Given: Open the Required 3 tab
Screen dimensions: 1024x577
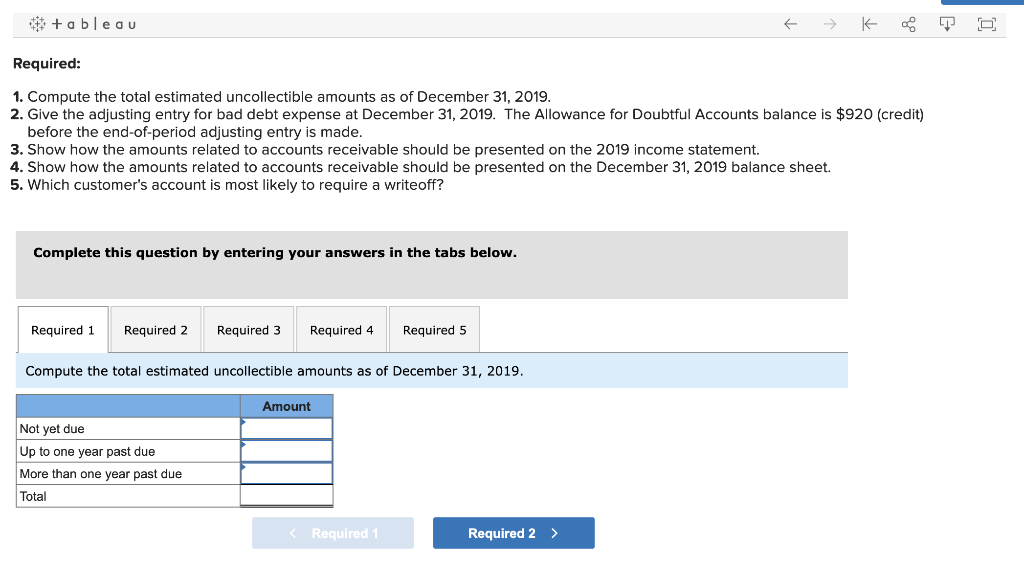Looking at the screenshot, I should click(248, 329).
